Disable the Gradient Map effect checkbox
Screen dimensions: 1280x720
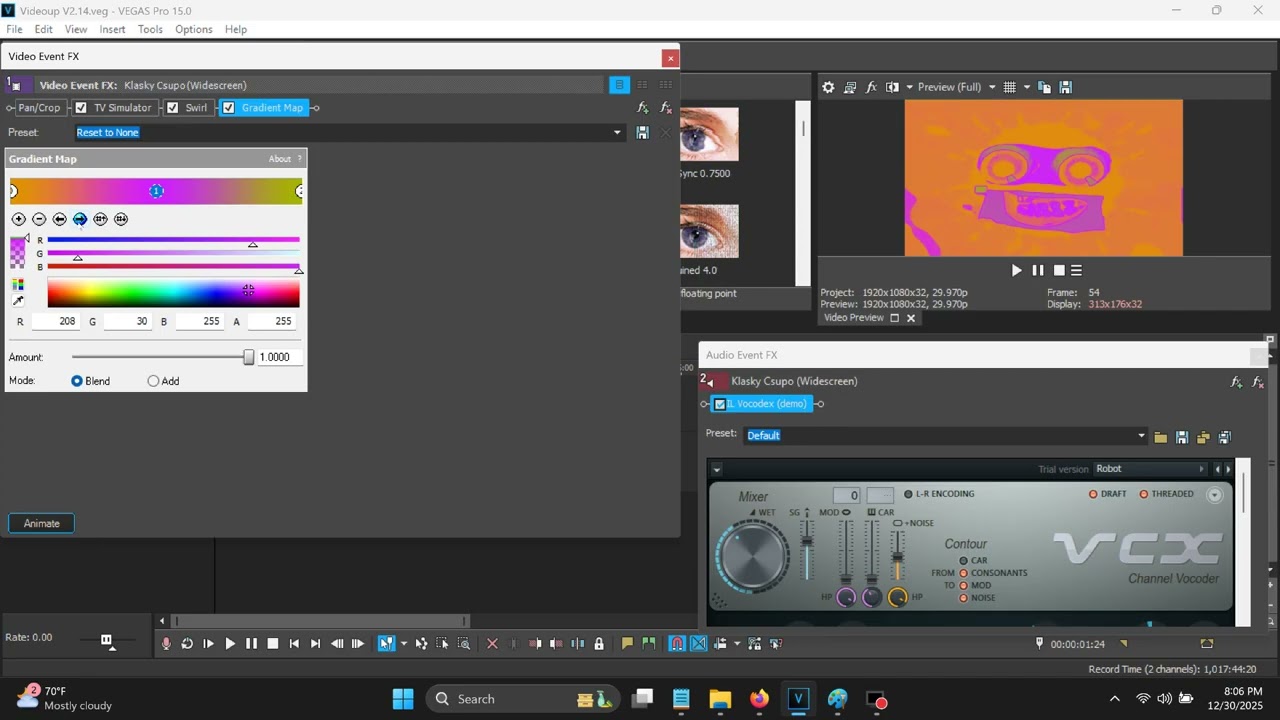(x=229, y=108)
